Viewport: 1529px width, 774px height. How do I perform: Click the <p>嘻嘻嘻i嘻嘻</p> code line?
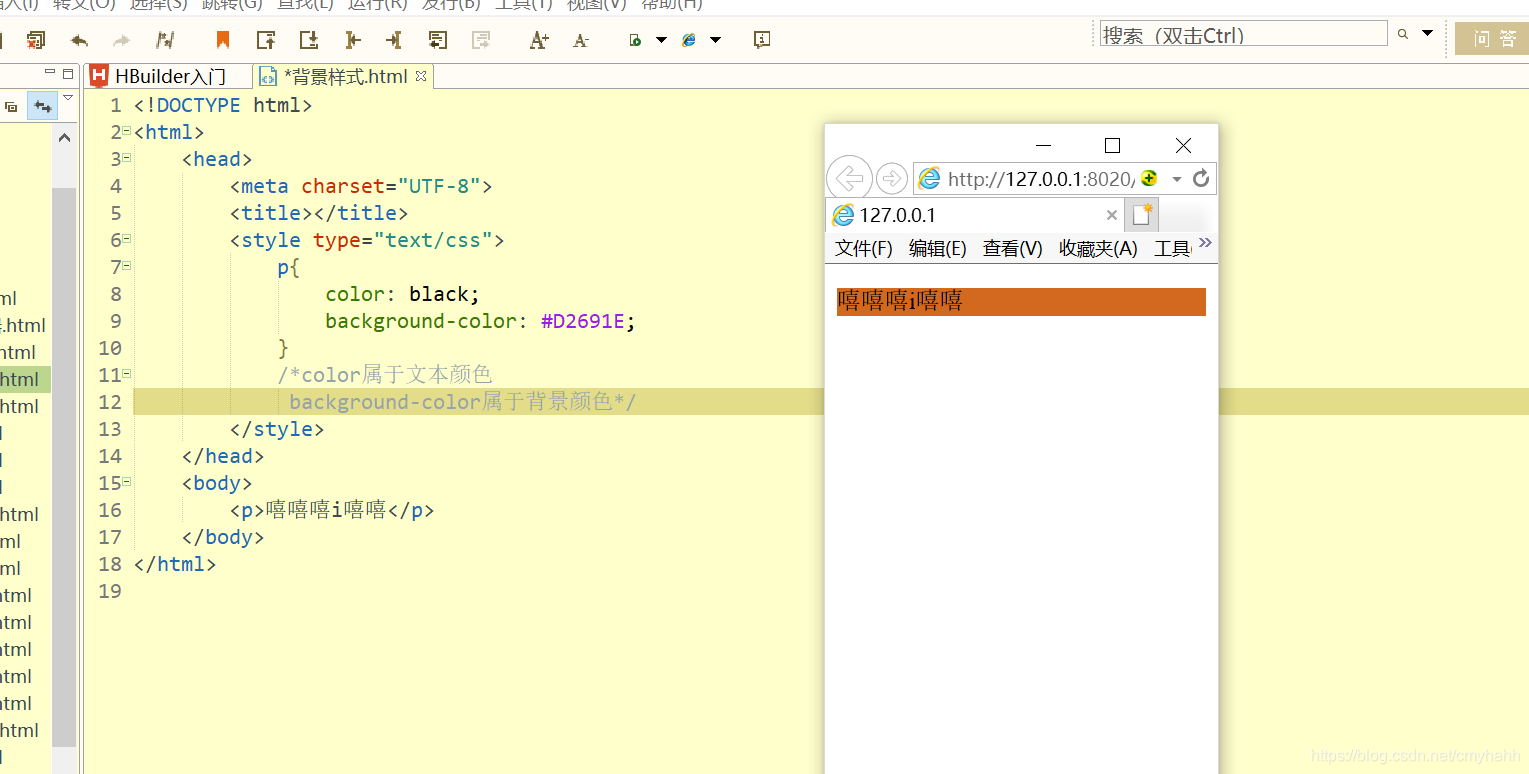click(332, 510)
